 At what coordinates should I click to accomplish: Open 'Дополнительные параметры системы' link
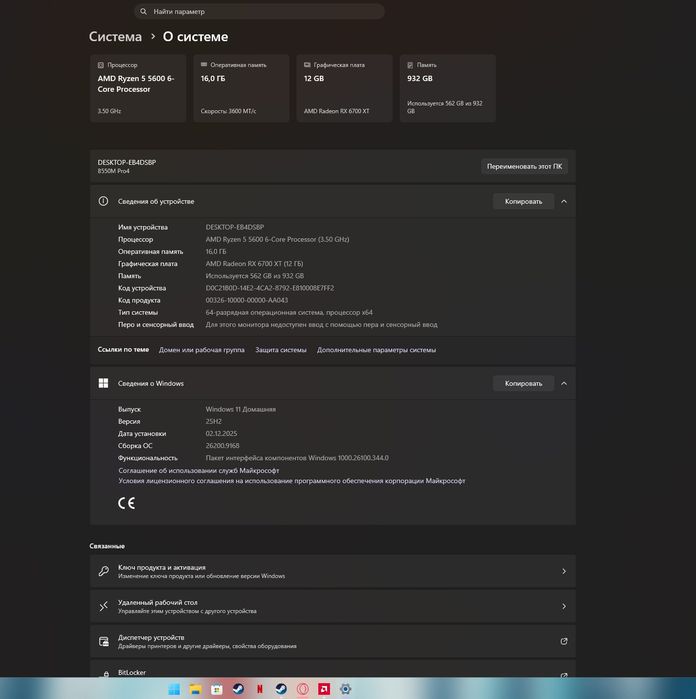pos(376,350)
